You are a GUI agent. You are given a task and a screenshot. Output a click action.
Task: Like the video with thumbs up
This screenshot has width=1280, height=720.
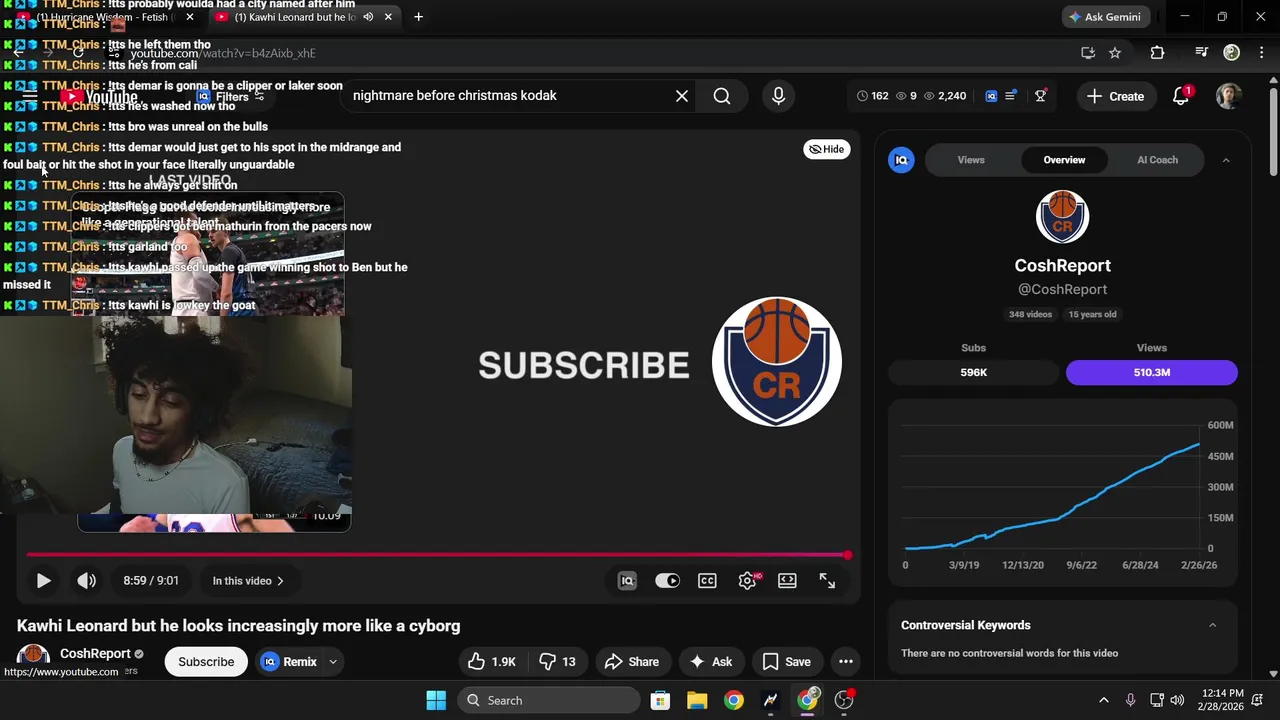coord(492,661)
